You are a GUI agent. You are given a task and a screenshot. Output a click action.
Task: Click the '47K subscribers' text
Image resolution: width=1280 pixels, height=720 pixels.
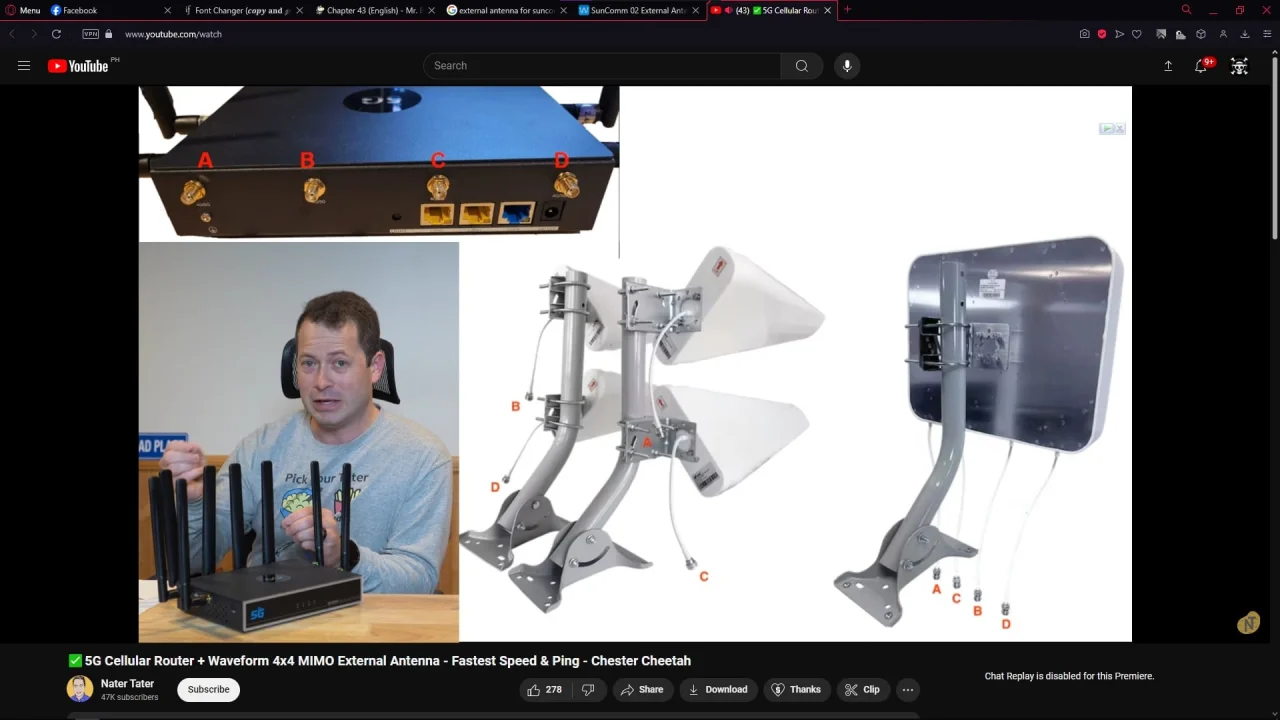click(x=130, y=697)
